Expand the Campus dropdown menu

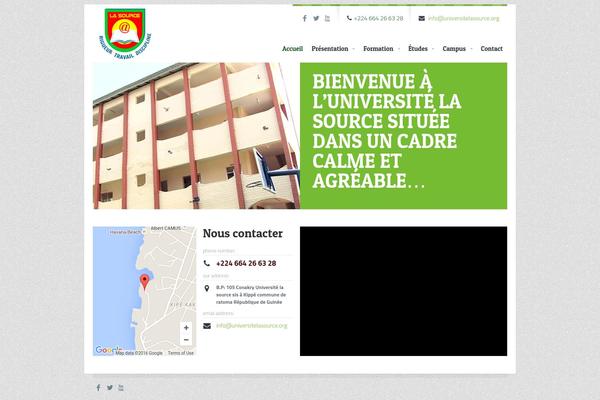click(x=455, y=48)
